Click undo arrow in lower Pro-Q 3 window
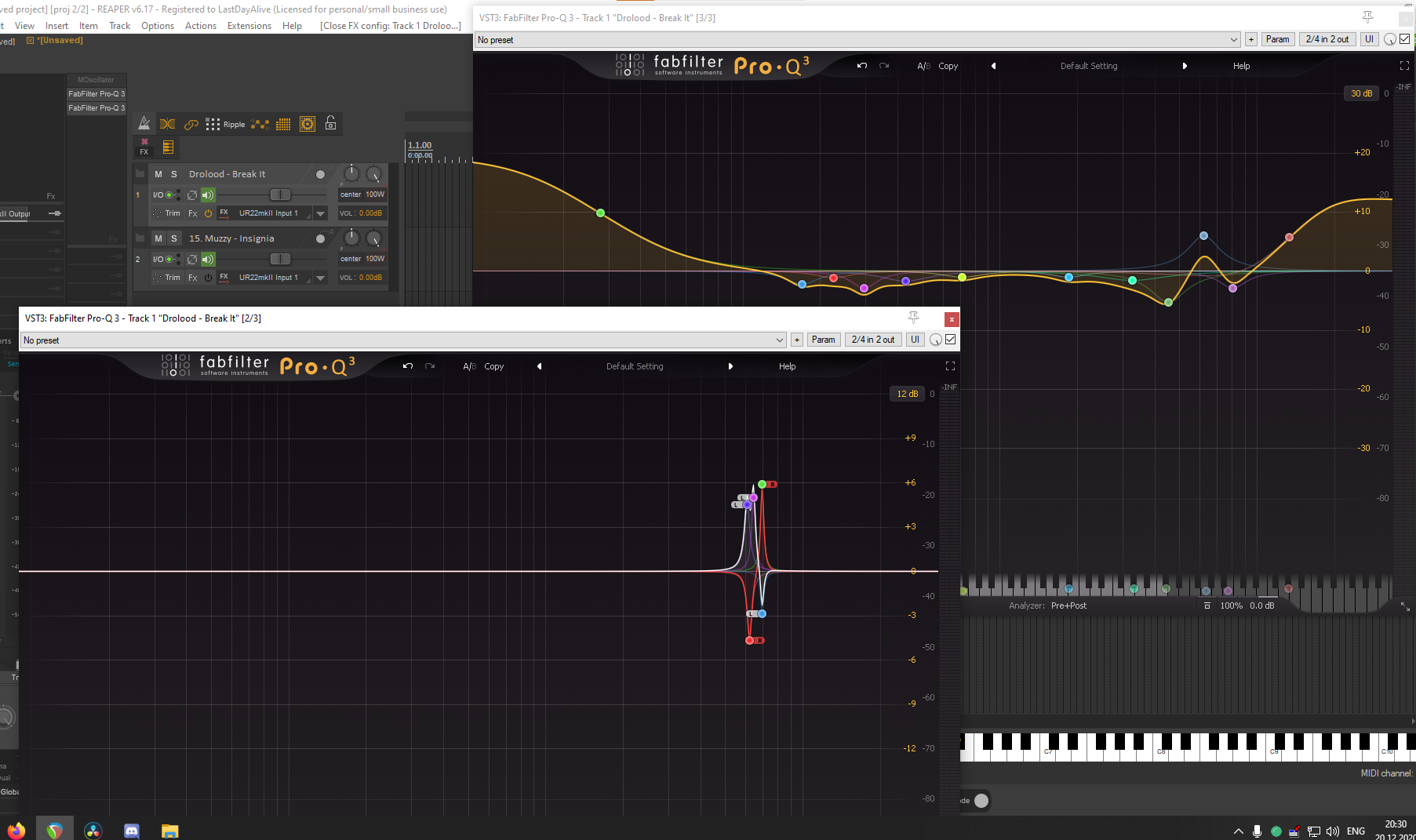1416x840 pixels. coord(408,366)
